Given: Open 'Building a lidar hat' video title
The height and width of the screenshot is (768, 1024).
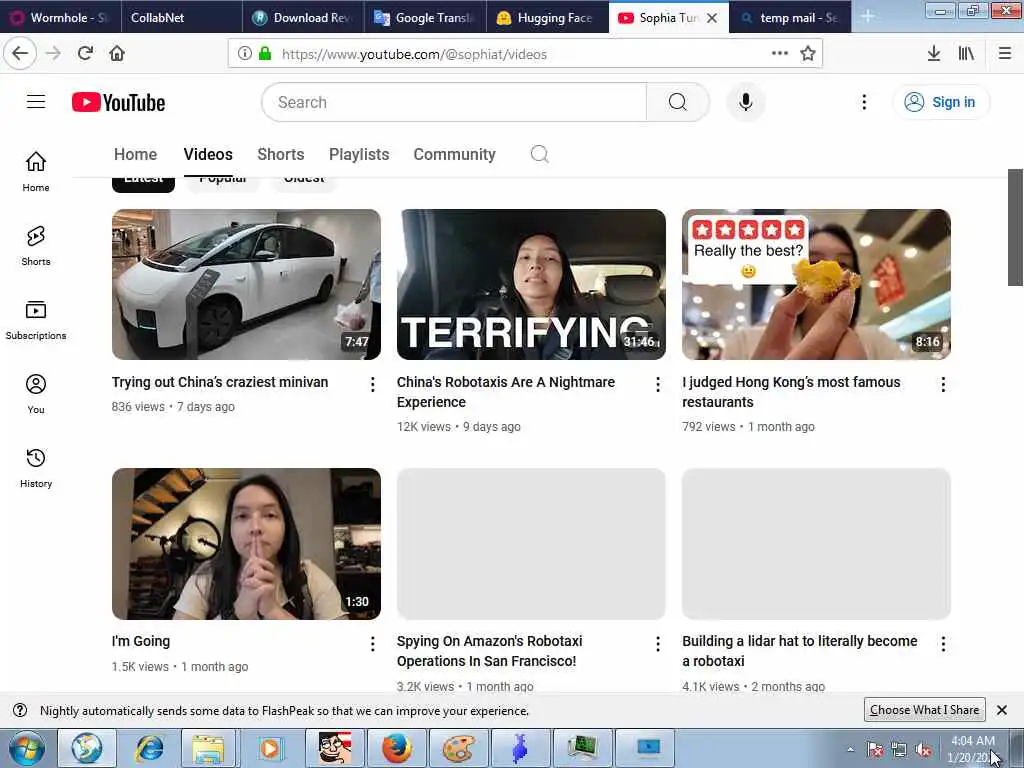Looking at the screenshot, I should [x=799, y=651].
